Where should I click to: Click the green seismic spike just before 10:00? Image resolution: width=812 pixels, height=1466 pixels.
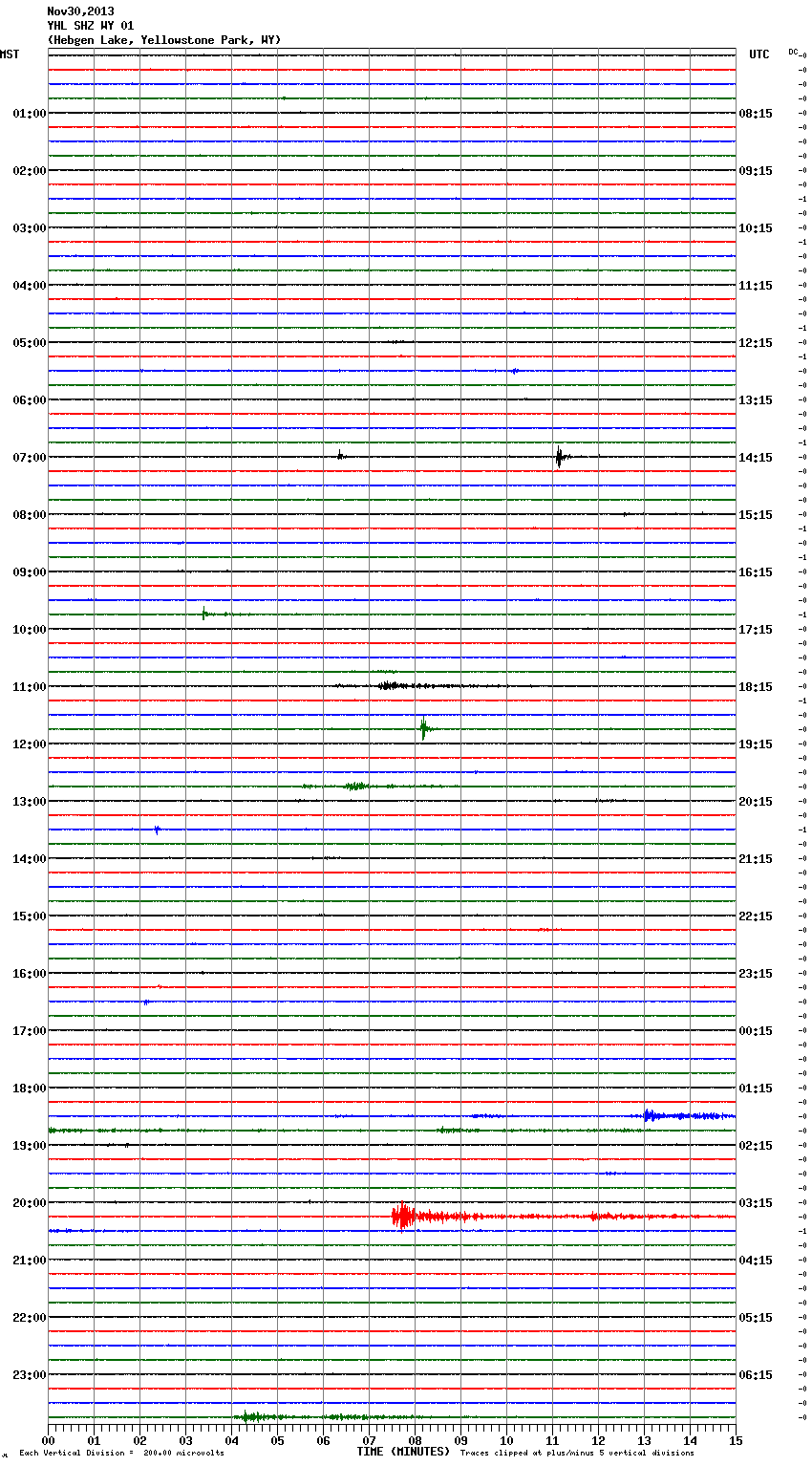pyautogui.click(x=204, y=614)
